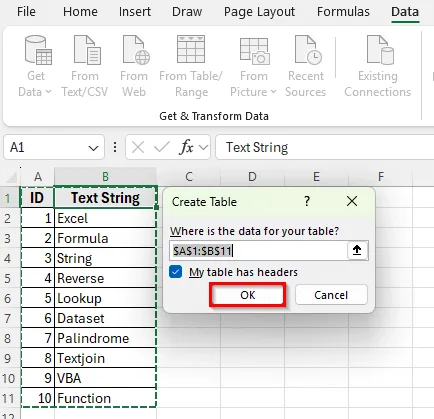Switch to the Insert tab

point(135,12)
